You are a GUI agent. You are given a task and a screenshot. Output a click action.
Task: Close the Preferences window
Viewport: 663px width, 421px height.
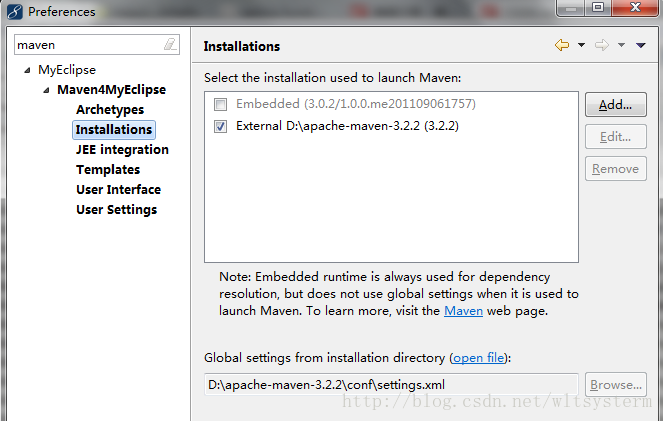[x=635, y=8]
